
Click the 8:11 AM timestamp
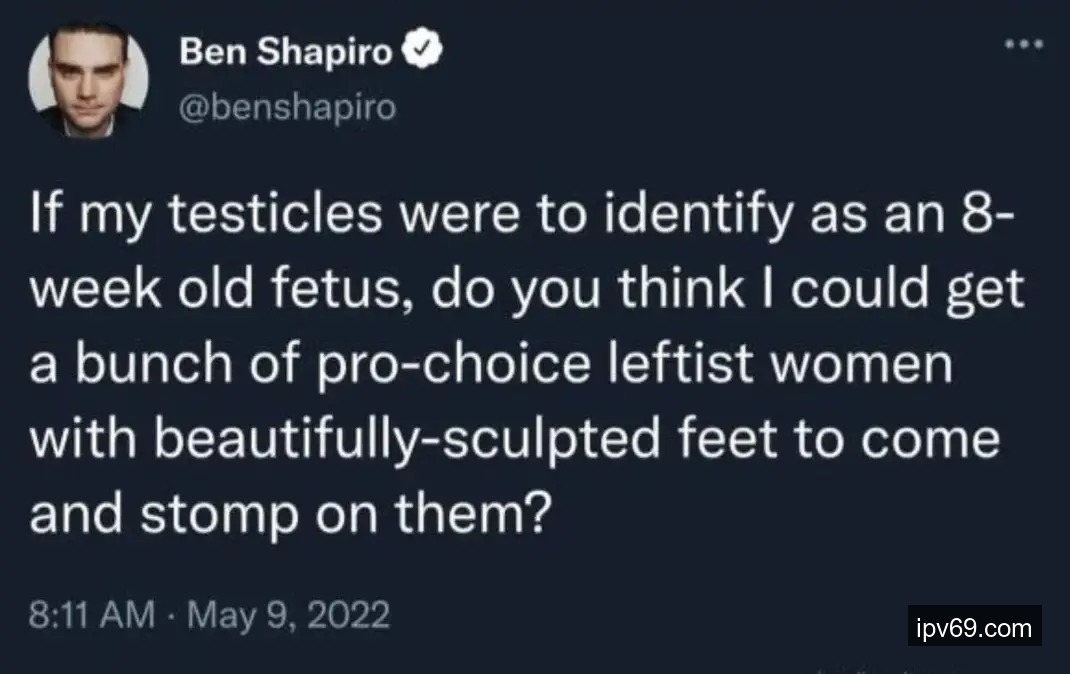[92, 613]
